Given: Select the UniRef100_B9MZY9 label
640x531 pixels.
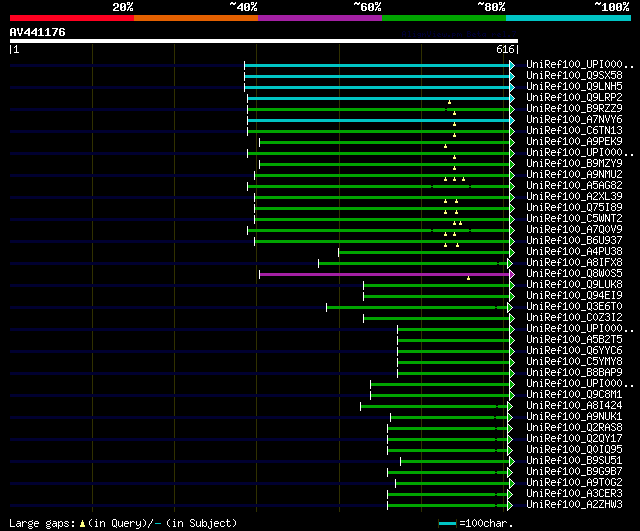Looking at the screenshot, I should 574,164.
